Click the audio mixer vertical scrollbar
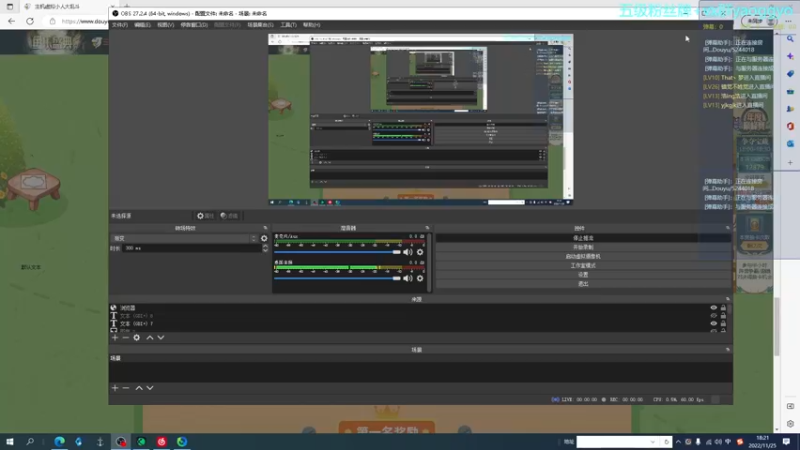 430,263
